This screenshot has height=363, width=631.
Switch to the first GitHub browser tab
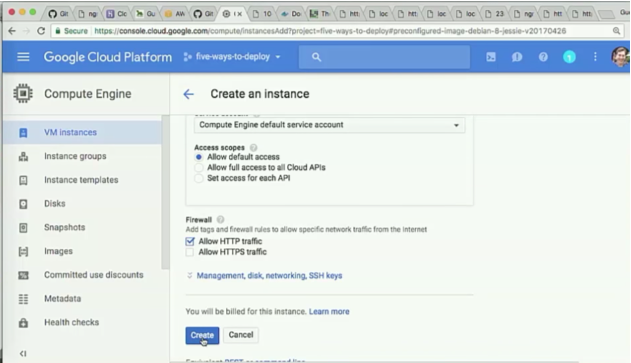[58, 14]
